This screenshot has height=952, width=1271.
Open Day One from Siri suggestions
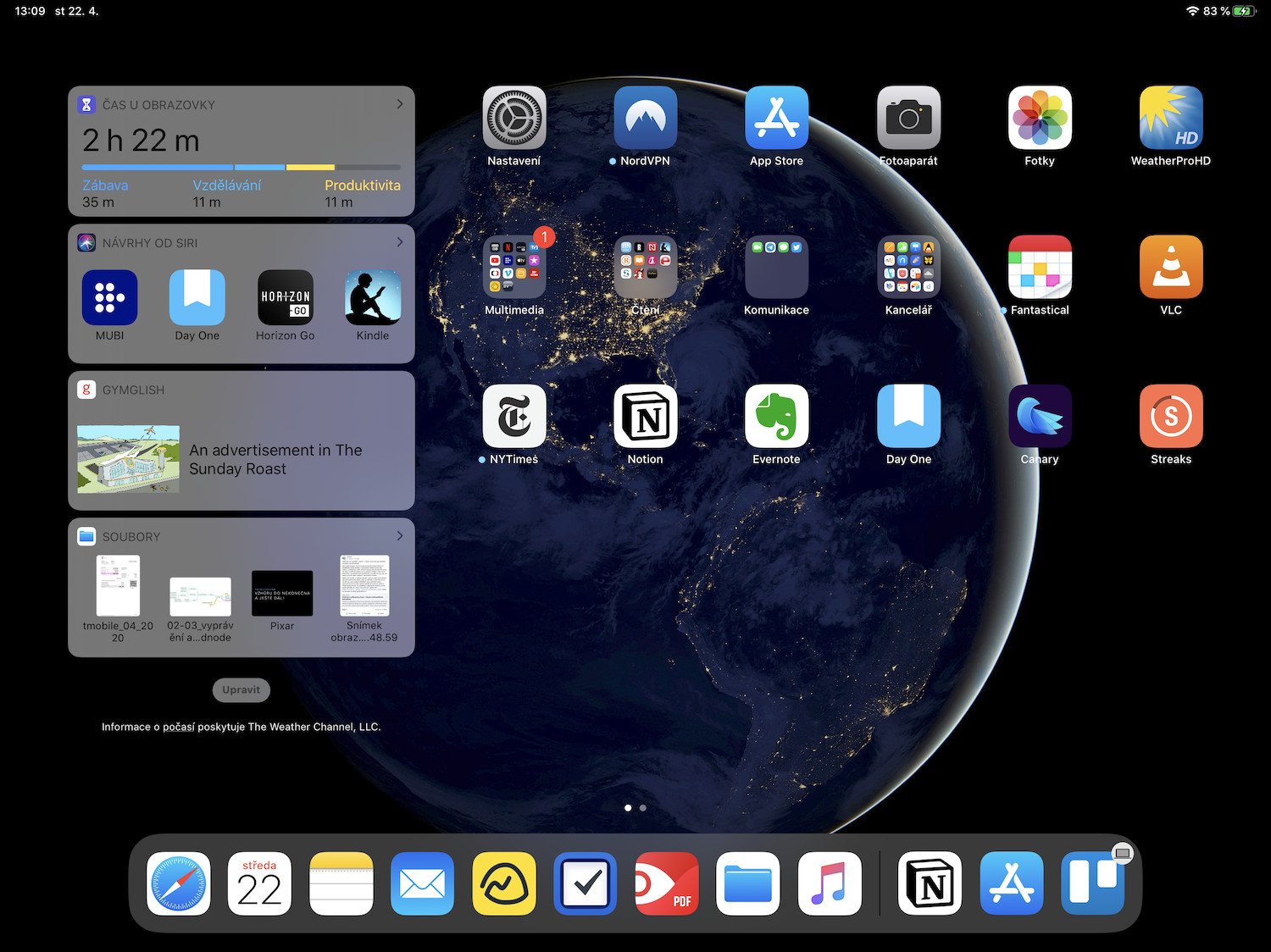[197, 297]
